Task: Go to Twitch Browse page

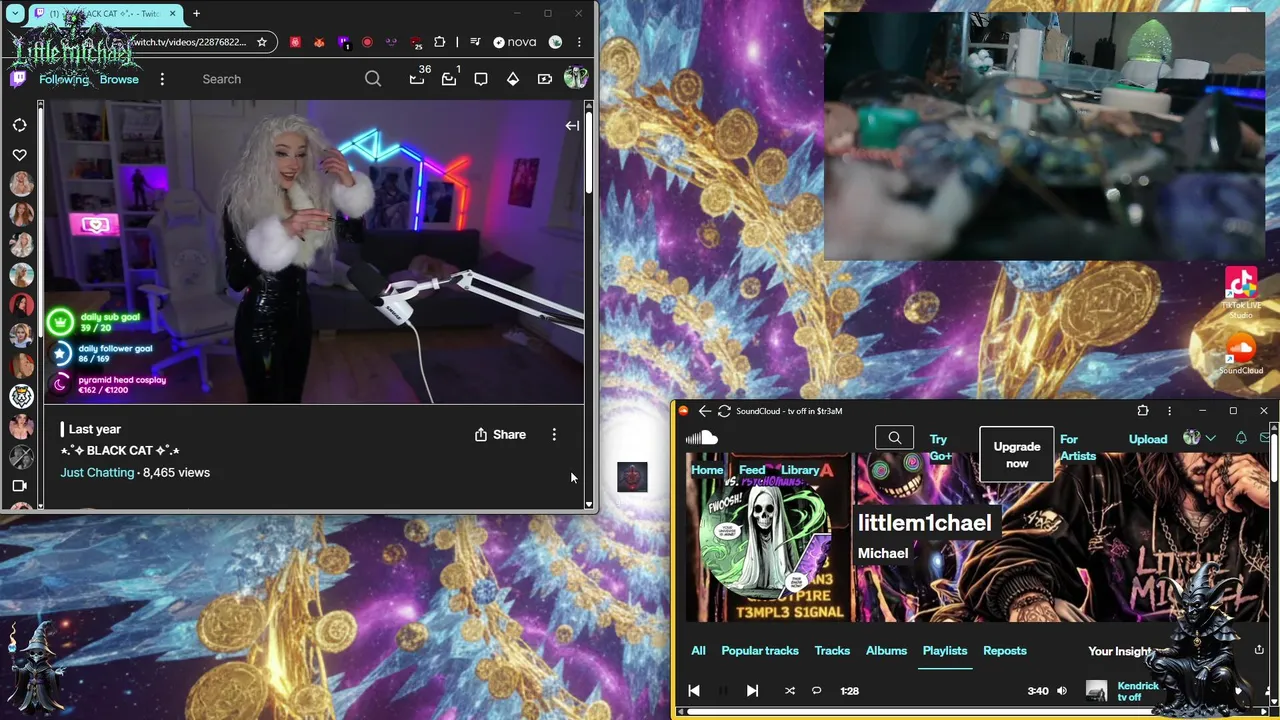Action: click(119, 79)
